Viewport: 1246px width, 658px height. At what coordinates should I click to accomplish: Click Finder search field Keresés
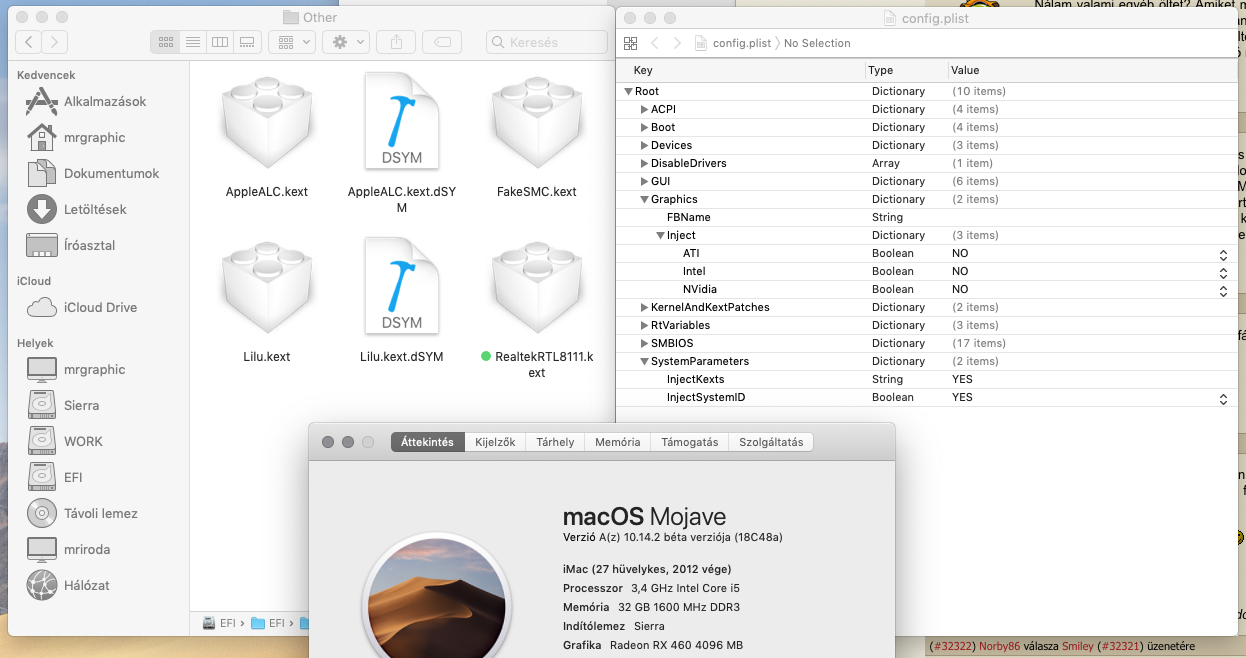point(547,42)
